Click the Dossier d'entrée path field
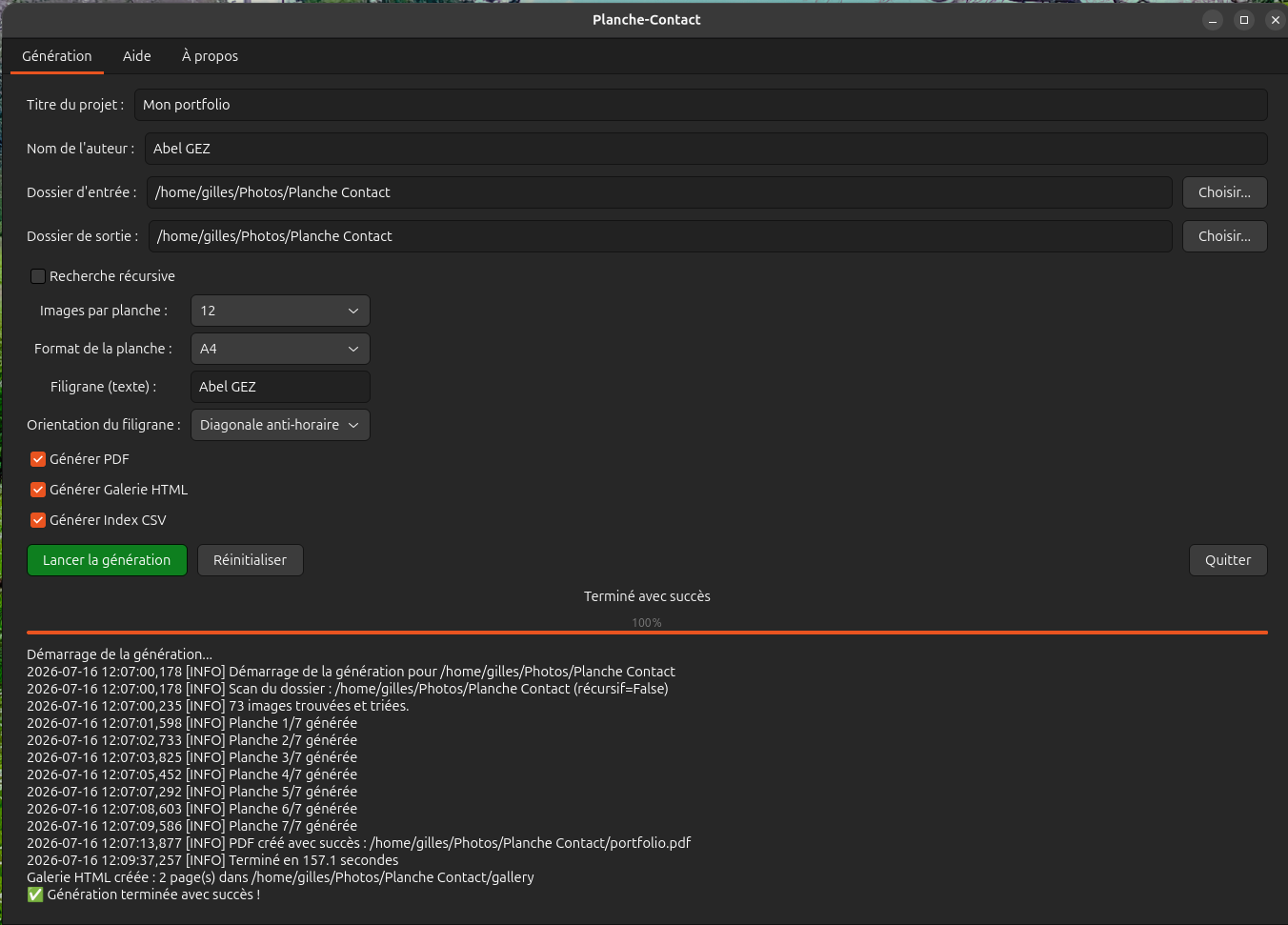1288x925 pixels. point(659,192)
